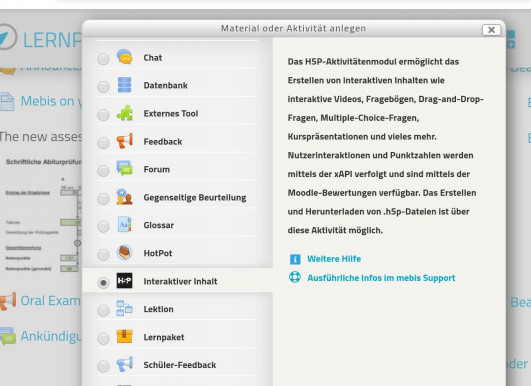Click the Glossar label text
This screenshot has width=531, height=386.
pyautogui.click(x=158, y=225)
